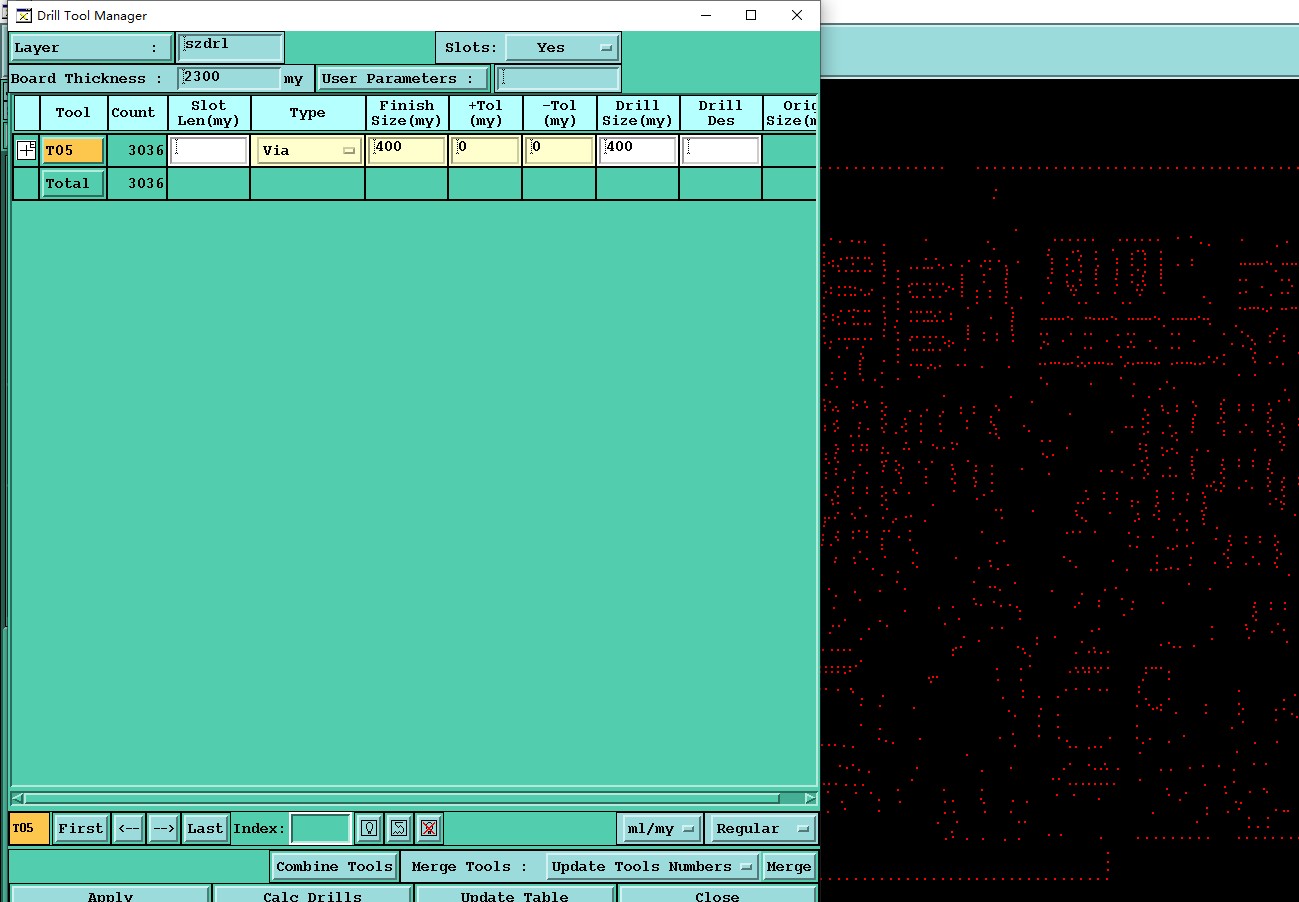
Task: Click the Merge button
Action: [789, 866]
